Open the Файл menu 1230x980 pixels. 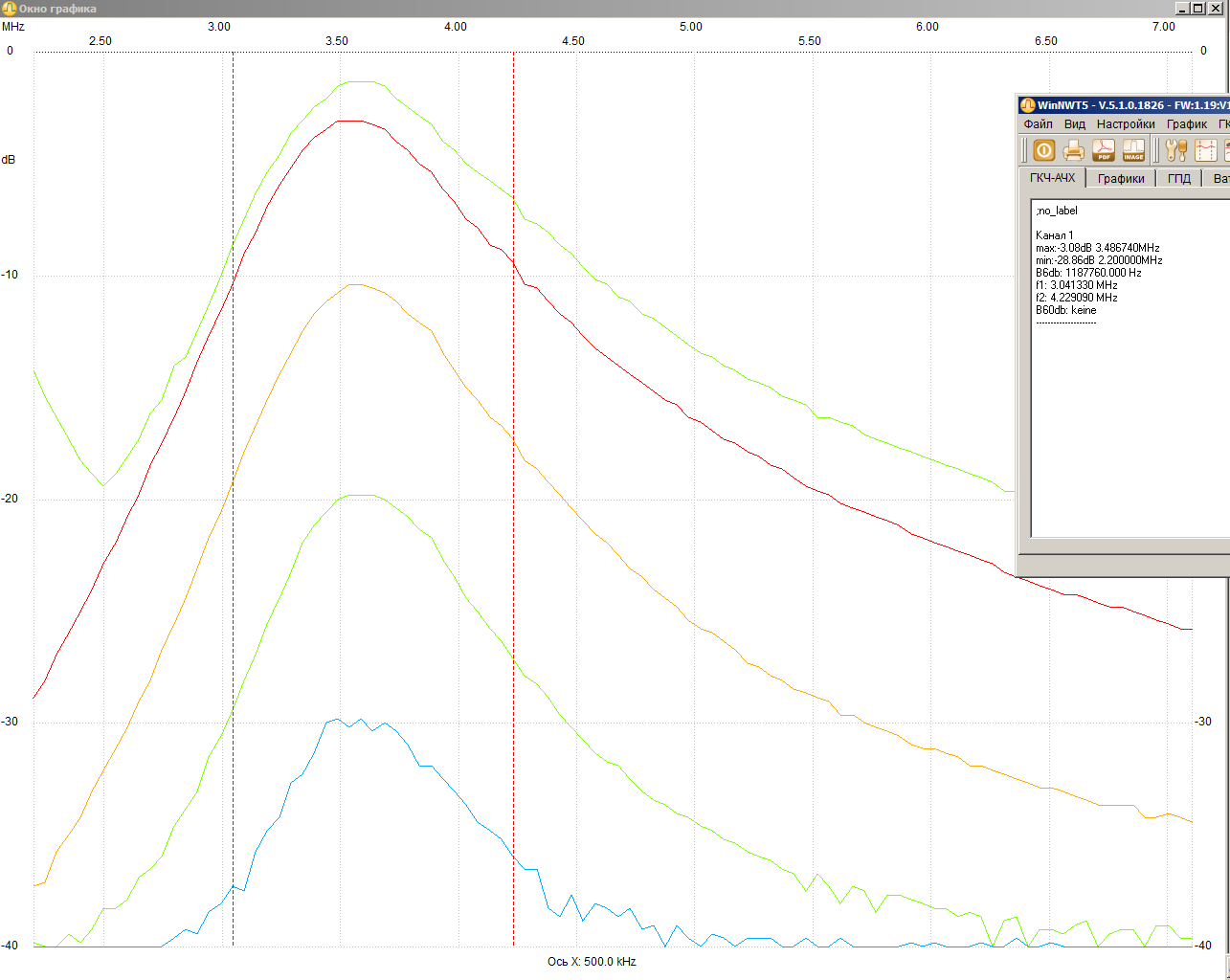pyautogui.click(x=1038, y=124)
